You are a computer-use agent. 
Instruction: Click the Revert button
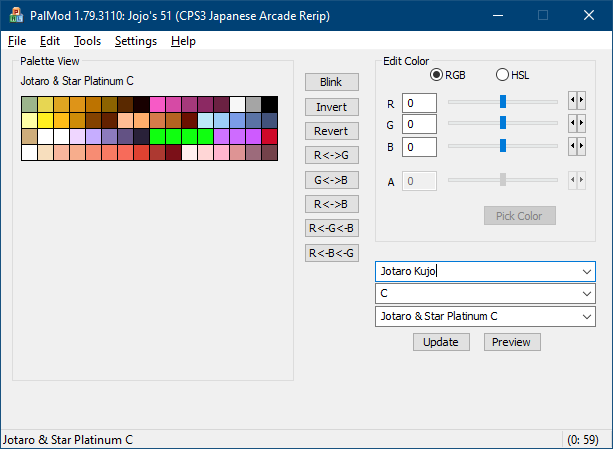click(331, 131)
